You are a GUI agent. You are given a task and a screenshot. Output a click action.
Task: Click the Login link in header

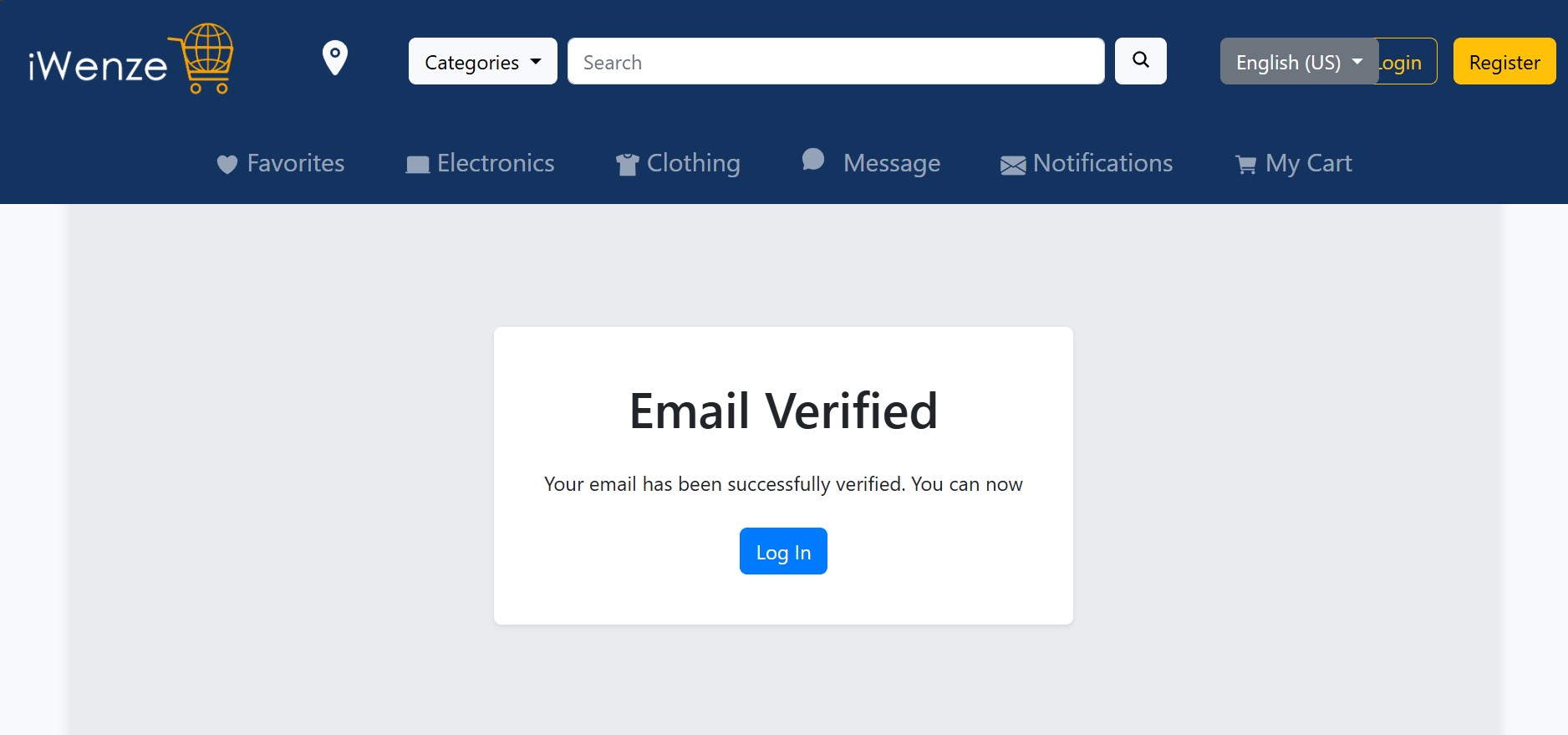1408,61
